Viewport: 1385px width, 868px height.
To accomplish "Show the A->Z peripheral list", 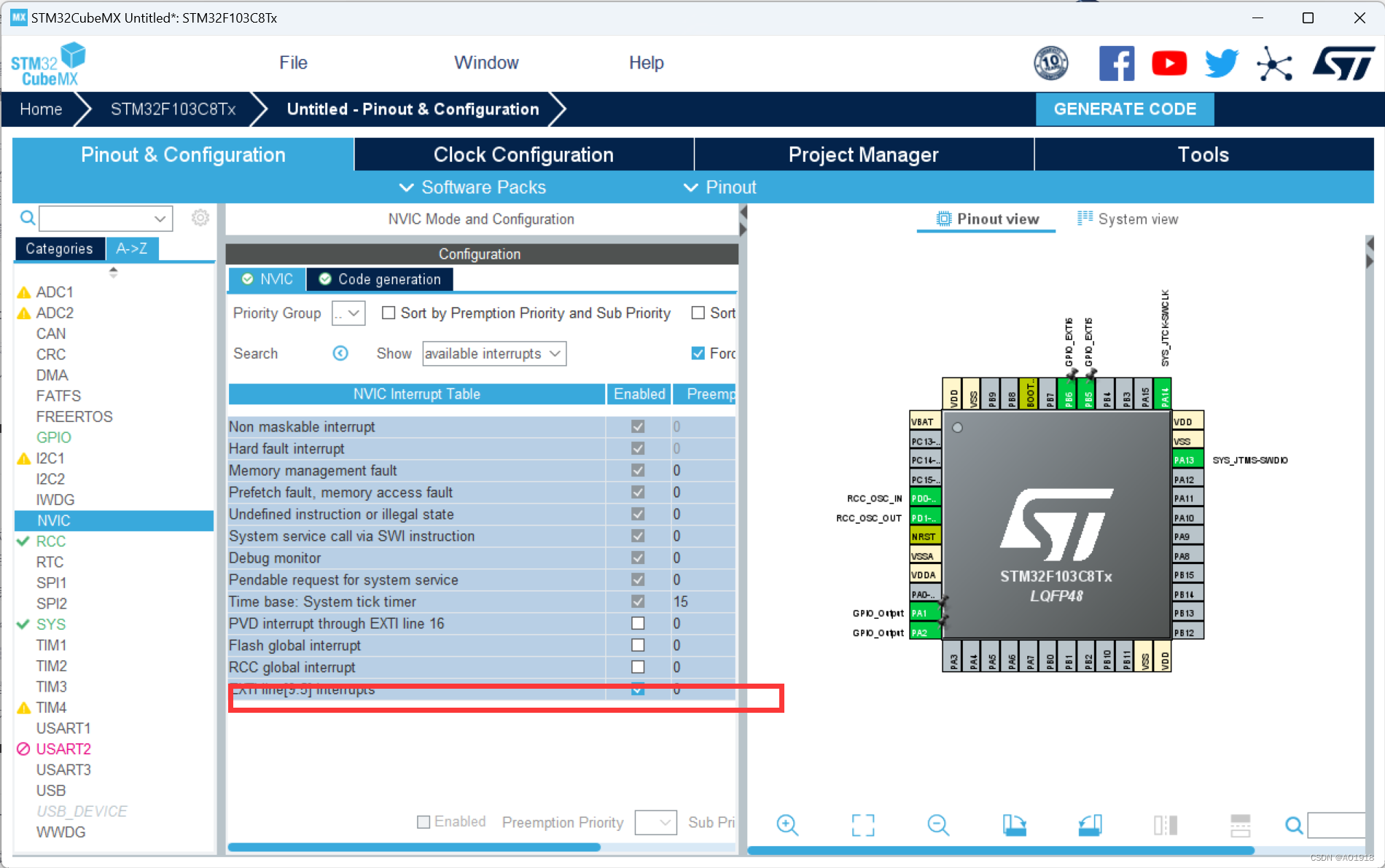I will [132, 249].
